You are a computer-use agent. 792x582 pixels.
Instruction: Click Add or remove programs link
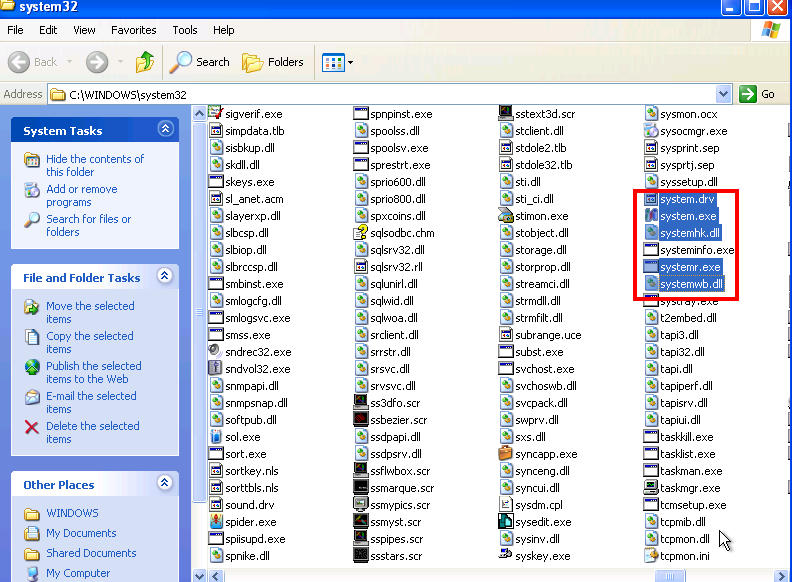[x=82, y=196]
